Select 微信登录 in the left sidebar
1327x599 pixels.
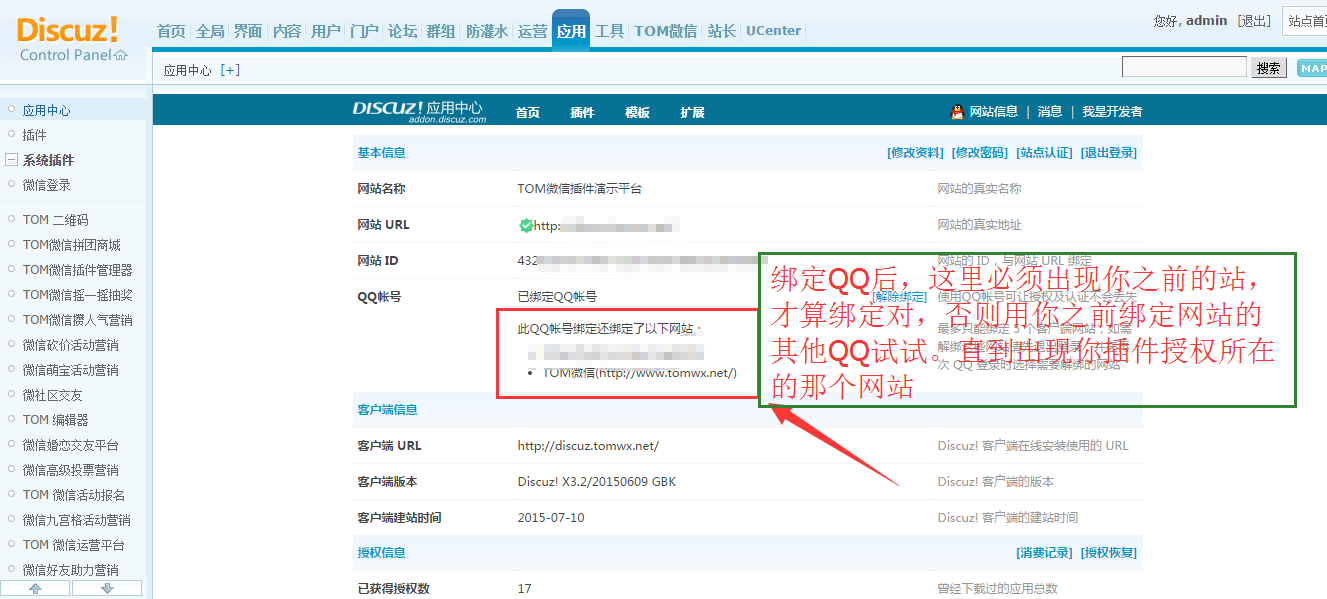tap(46, 185)
